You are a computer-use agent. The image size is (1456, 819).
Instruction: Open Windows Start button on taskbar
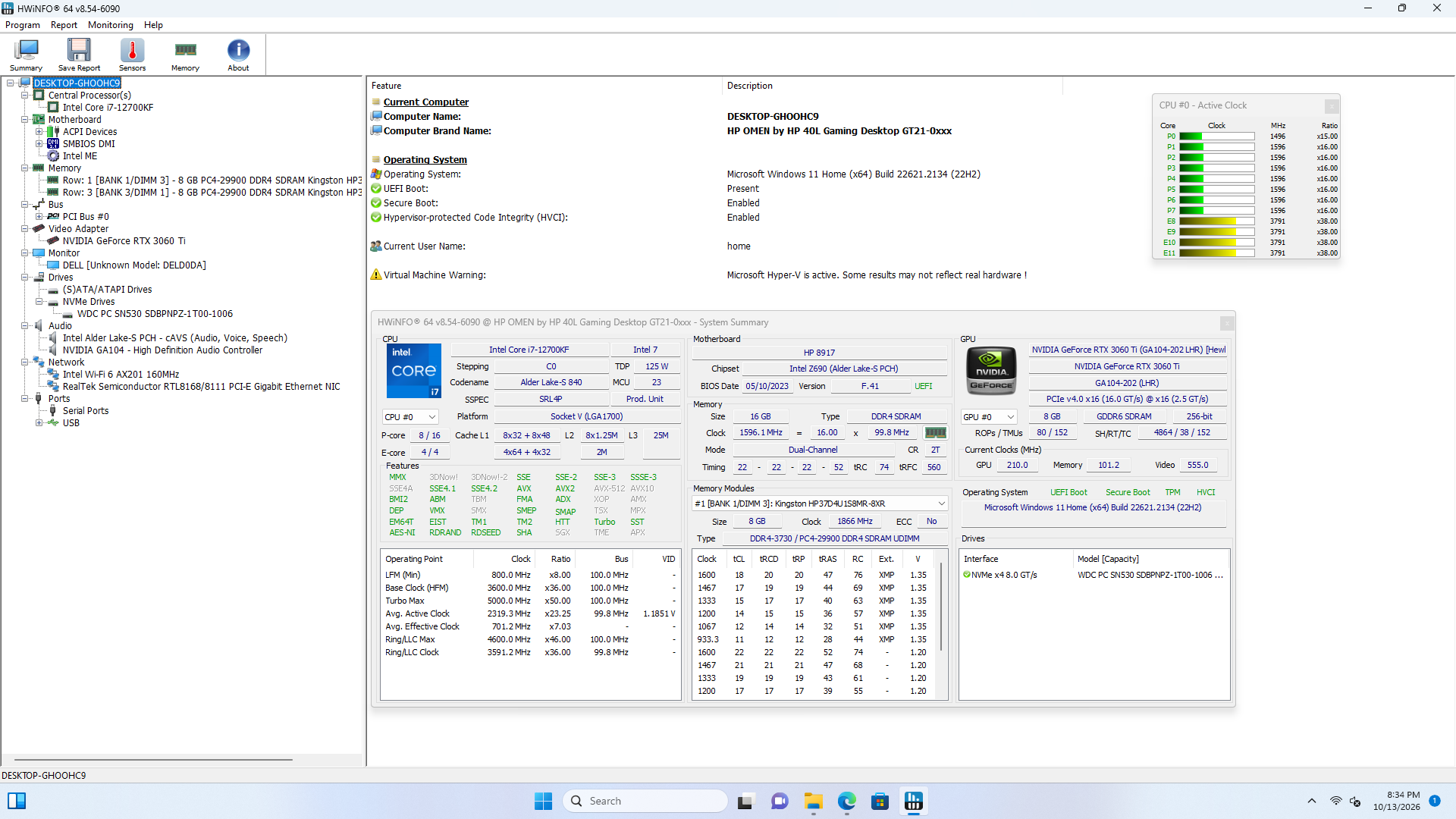coord(543,801)
